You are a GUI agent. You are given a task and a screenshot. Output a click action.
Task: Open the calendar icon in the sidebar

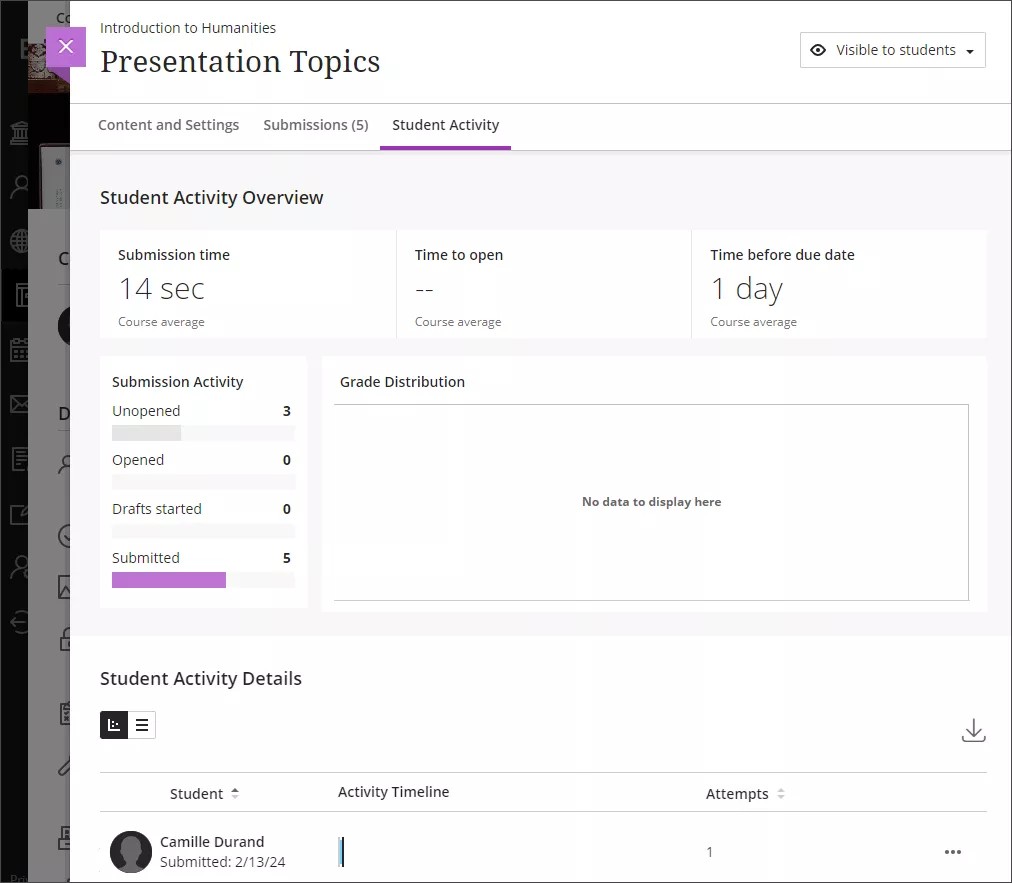coord(17,350)
